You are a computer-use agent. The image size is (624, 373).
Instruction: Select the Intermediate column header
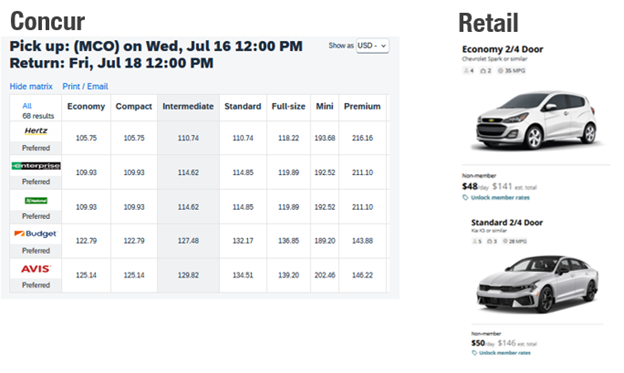188,106
